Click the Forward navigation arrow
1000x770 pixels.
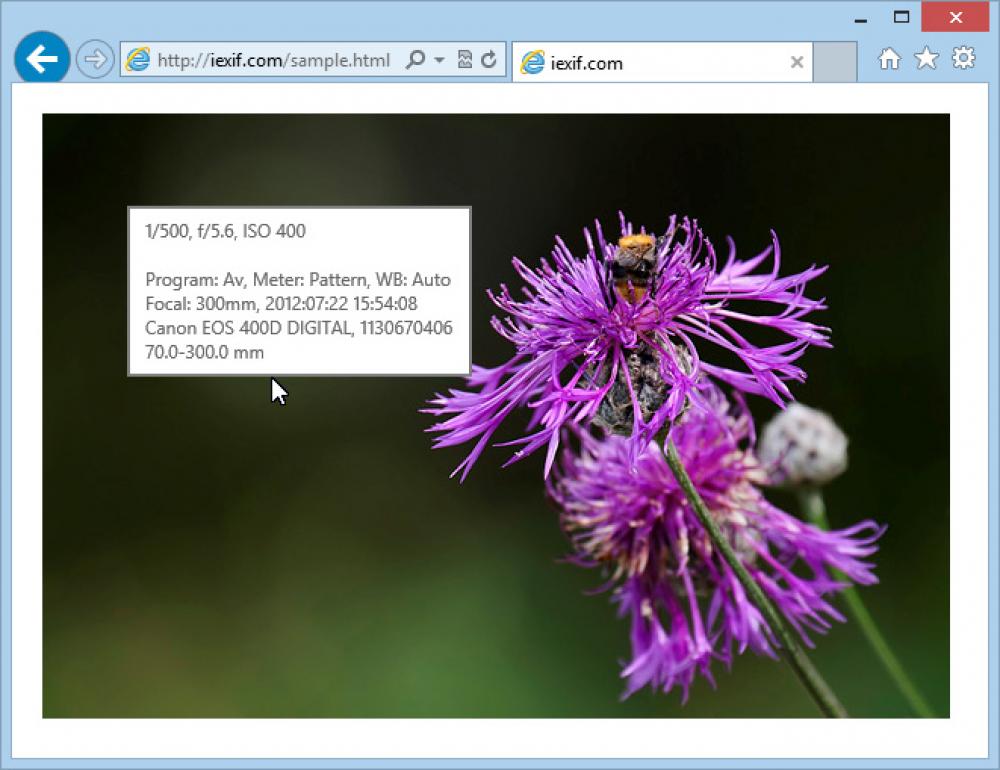95,58
